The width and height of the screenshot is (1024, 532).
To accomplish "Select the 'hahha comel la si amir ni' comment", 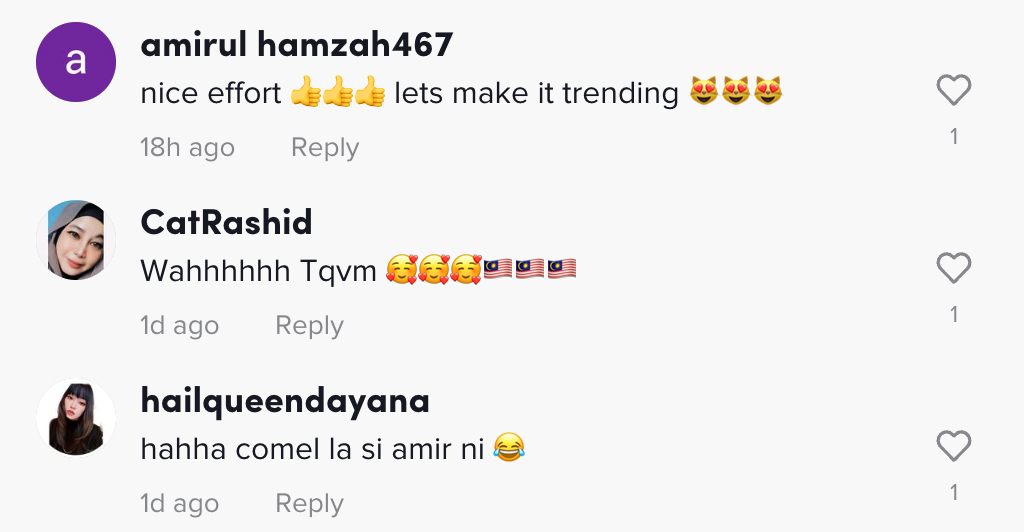I will tap(332, 449).
